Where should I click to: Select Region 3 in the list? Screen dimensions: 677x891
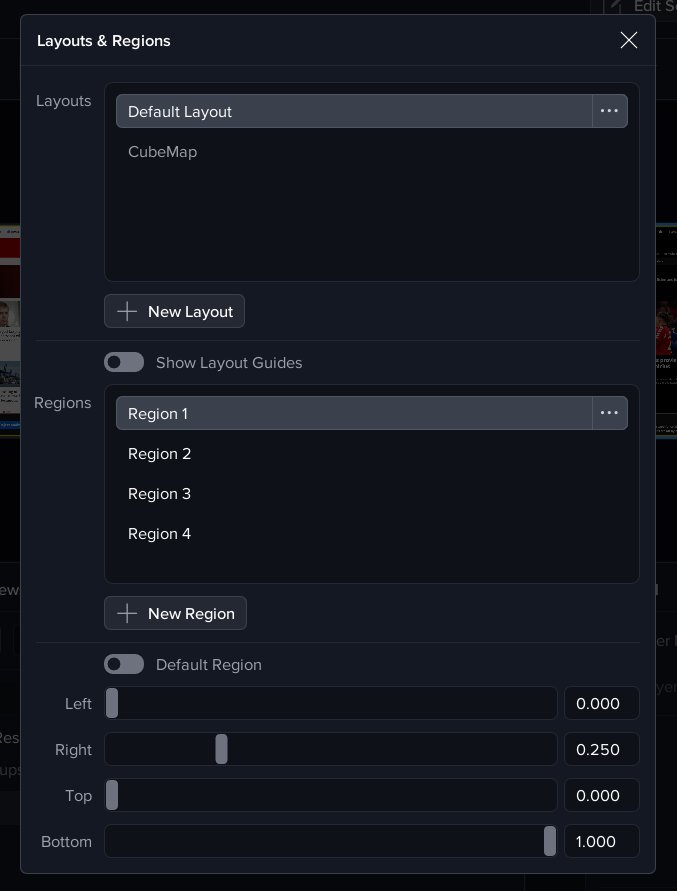pyautogui.click(x=160, y=494)
